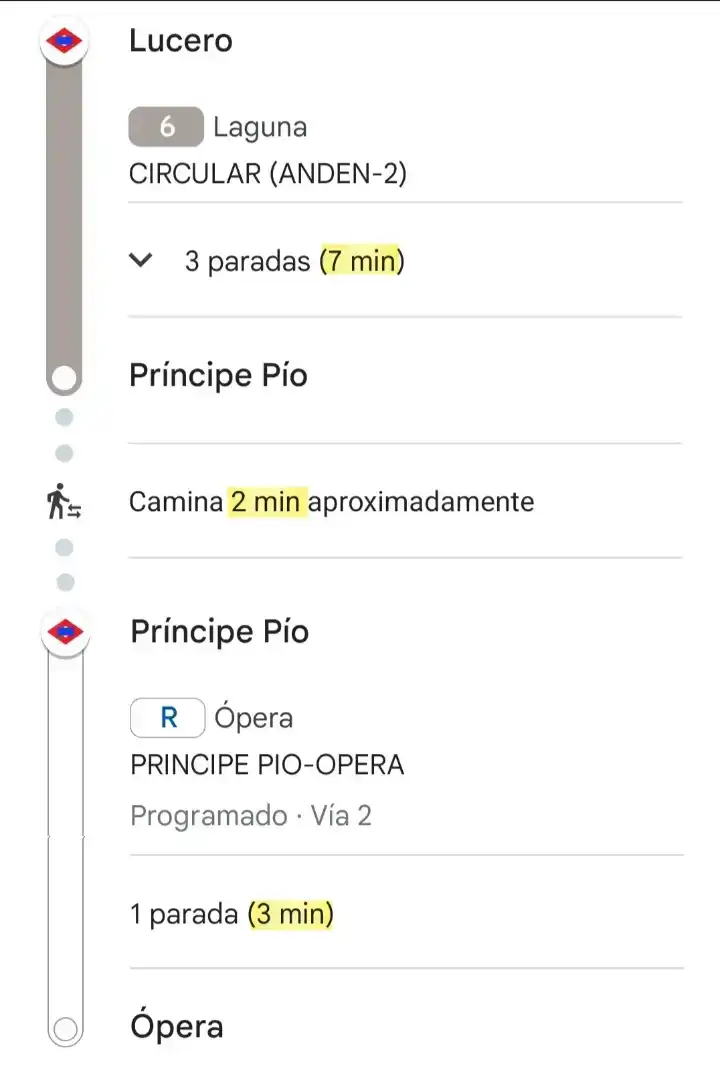Click the white stop circle ending line 6

pyautogui.click(x=64, y=378)
